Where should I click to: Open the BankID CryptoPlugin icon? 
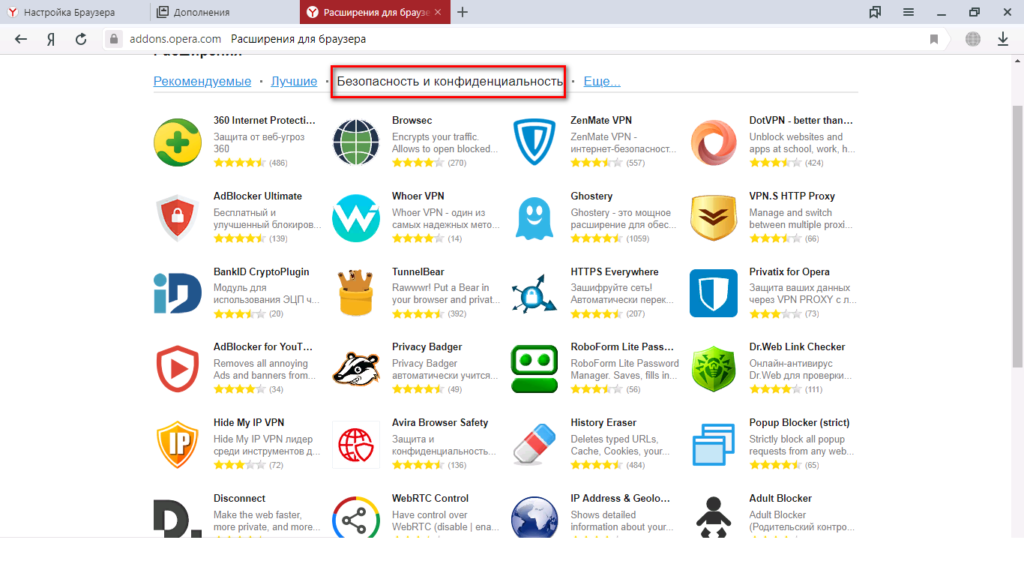(x=177, y=293)
